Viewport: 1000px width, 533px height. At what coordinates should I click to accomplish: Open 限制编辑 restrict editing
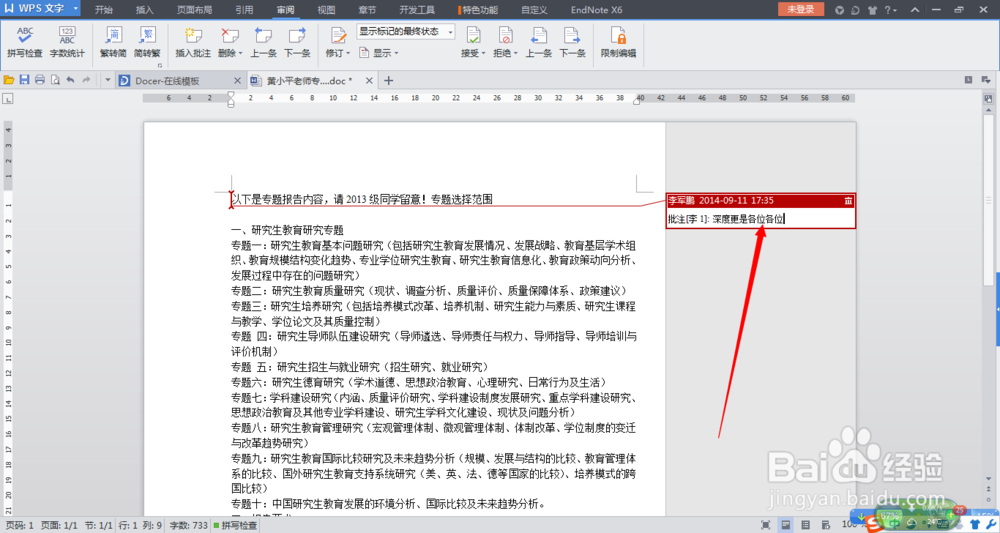pyautogui.click(x=618, y=42)
